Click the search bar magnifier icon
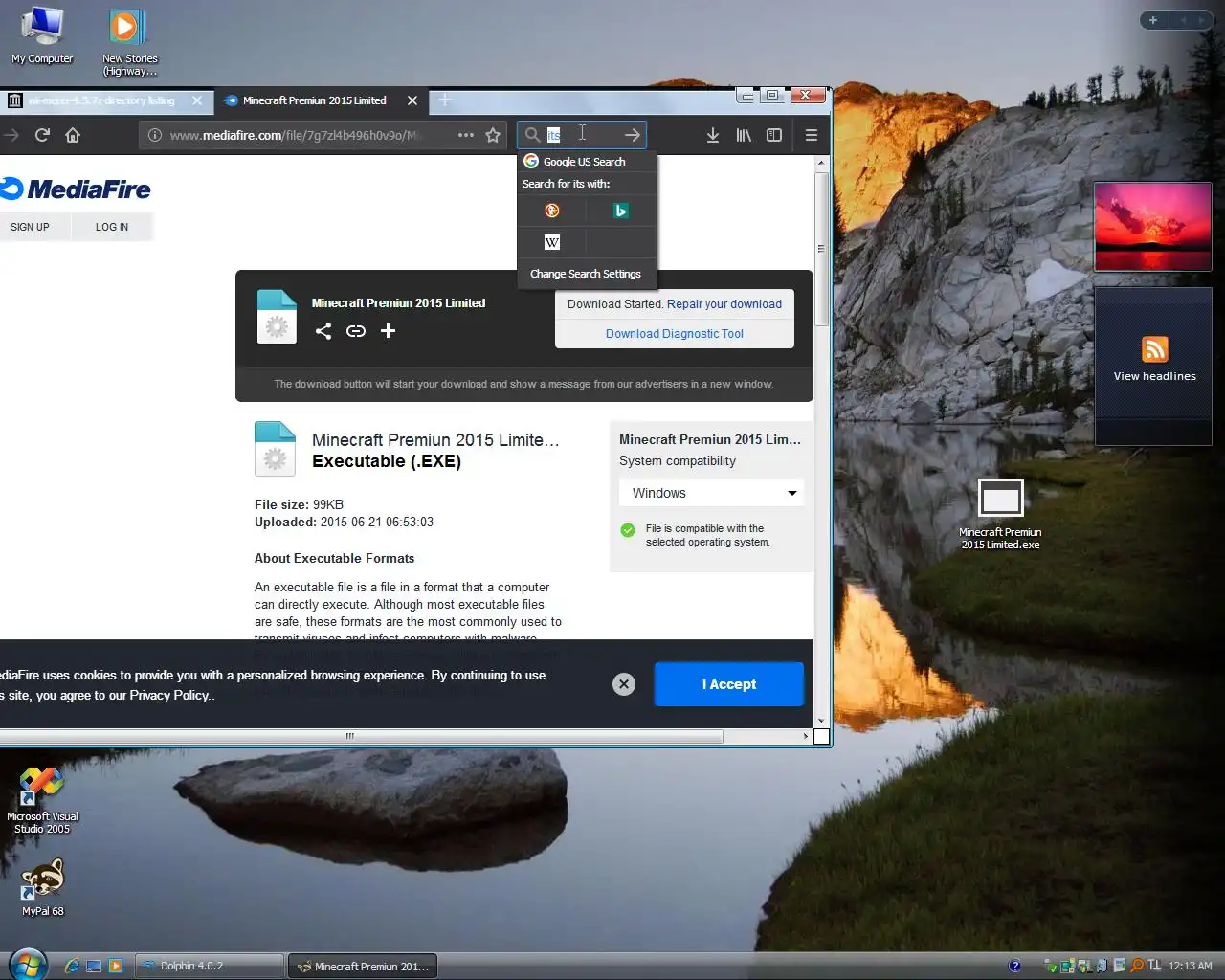This screenshot has width=1225, height=980. tap(532, 135)
